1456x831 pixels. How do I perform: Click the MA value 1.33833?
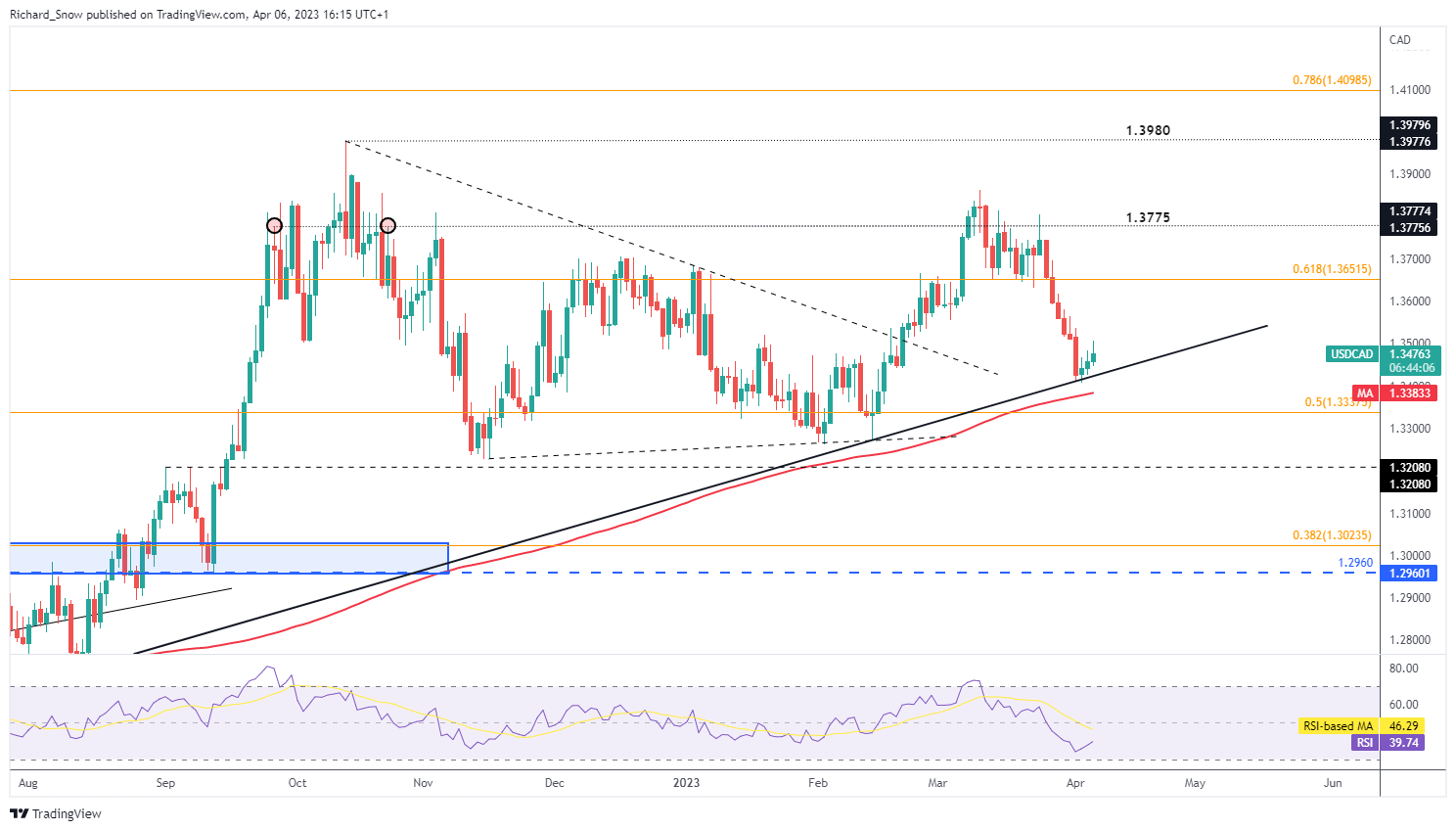tap(1410, 393)
